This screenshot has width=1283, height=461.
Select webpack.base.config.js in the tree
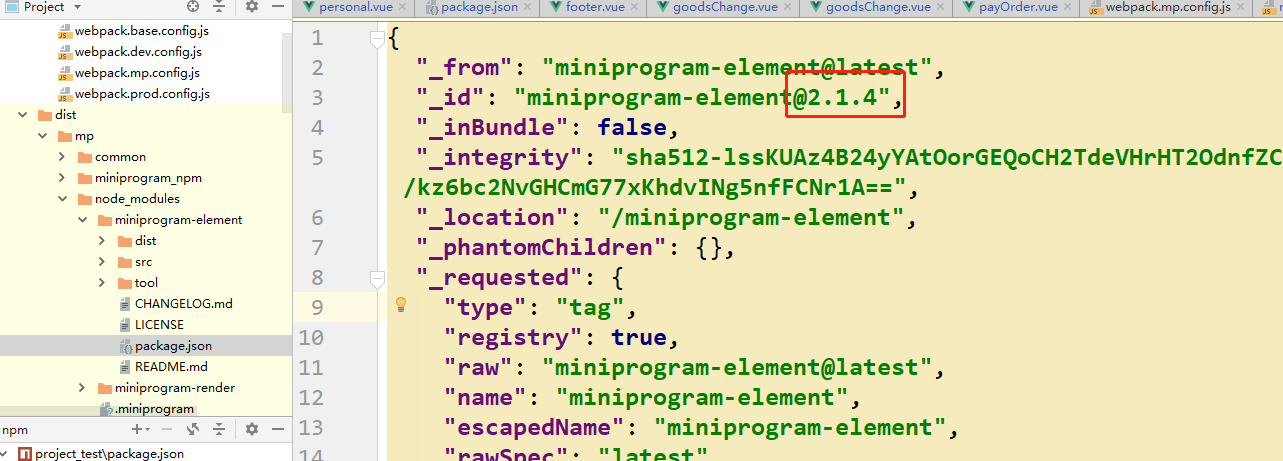click(141, 31)
